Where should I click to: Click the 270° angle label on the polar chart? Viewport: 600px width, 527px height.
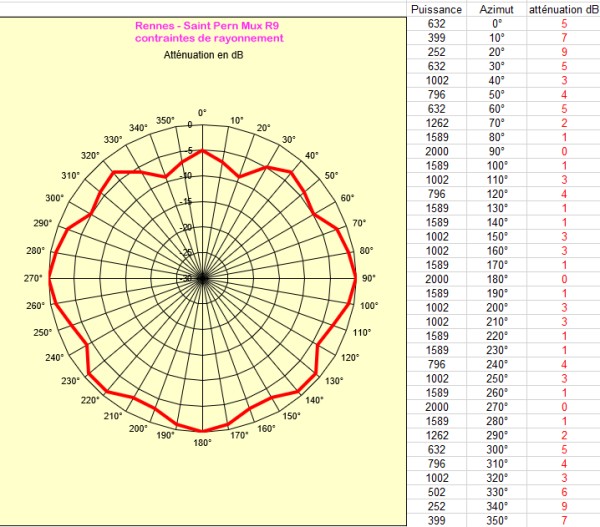tap(33, 278)
